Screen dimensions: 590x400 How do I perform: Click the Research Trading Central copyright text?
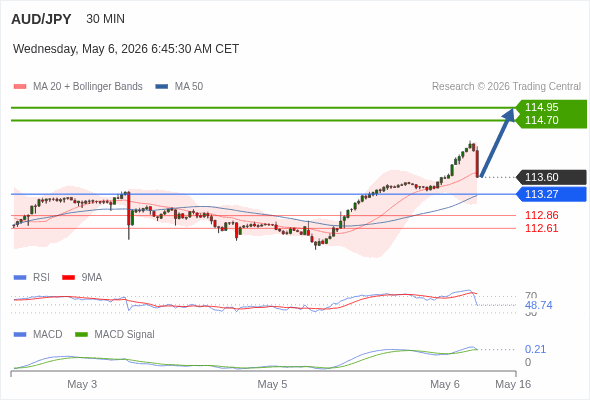506,87
